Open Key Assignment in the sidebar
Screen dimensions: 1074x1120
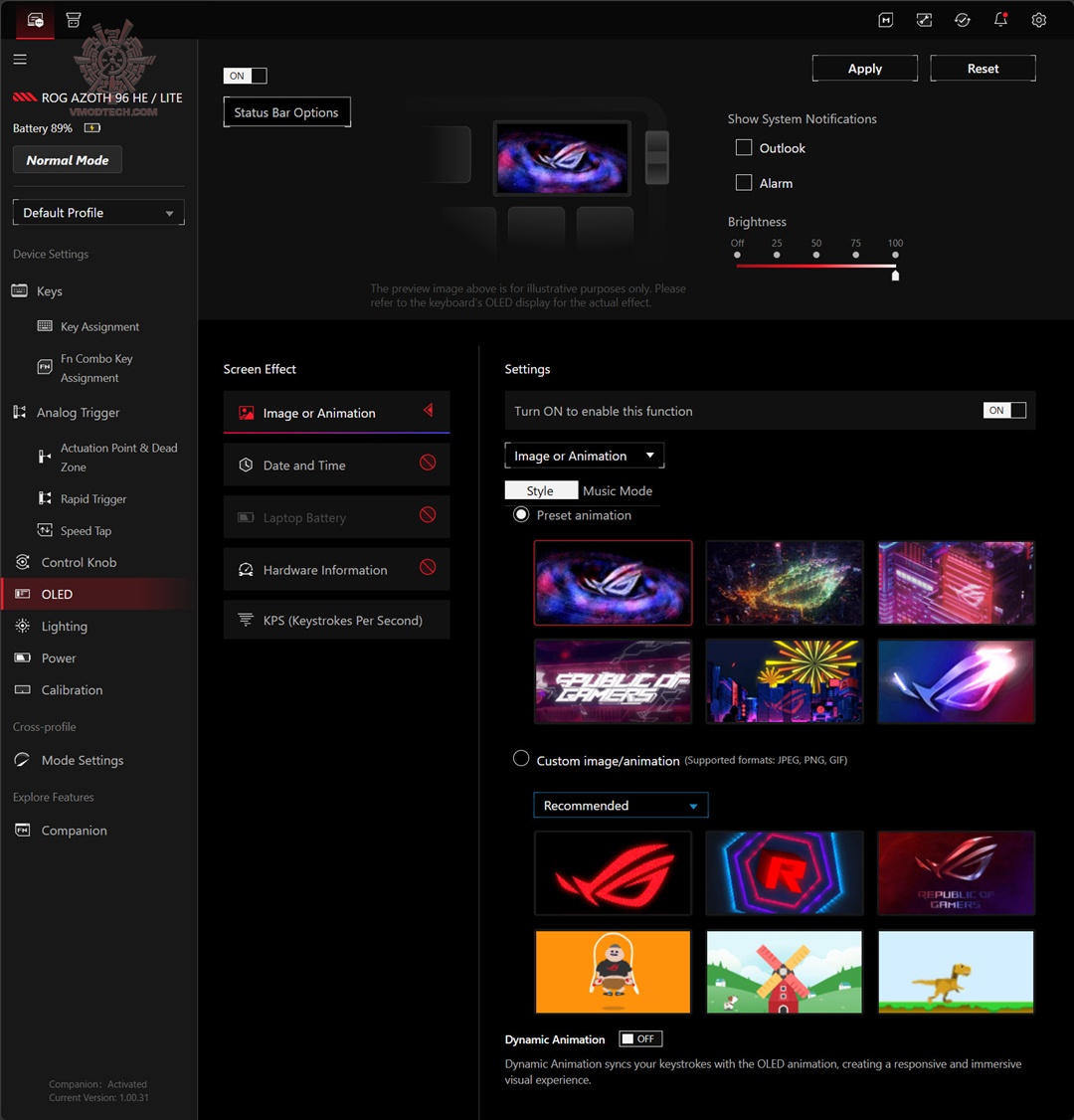click(99, 326)
